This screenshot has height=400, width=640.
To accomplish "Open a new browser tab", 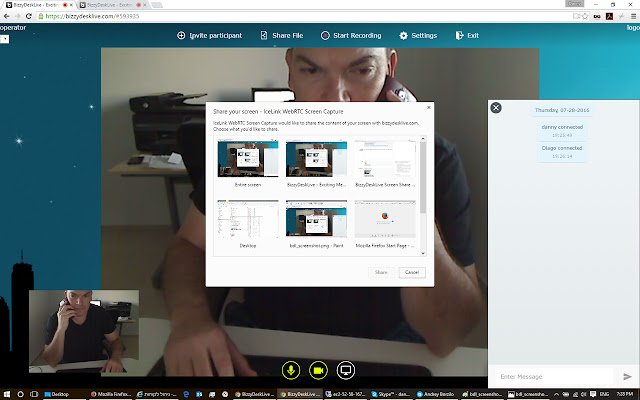I will click(157, 5).
